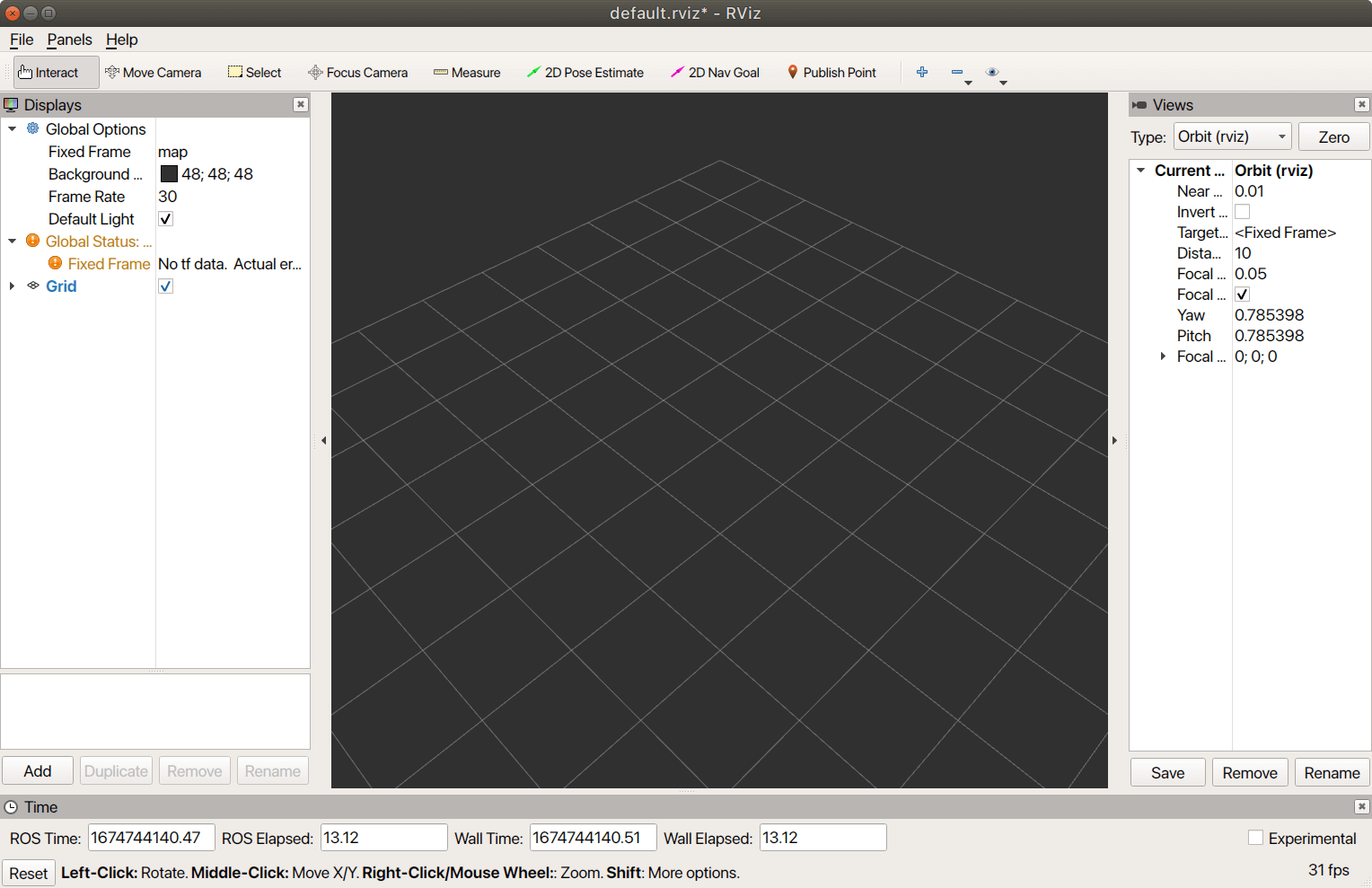Screen dimensions: 1372x888
Task: Click the Zero view button
Action: [x=1333, y=137]
